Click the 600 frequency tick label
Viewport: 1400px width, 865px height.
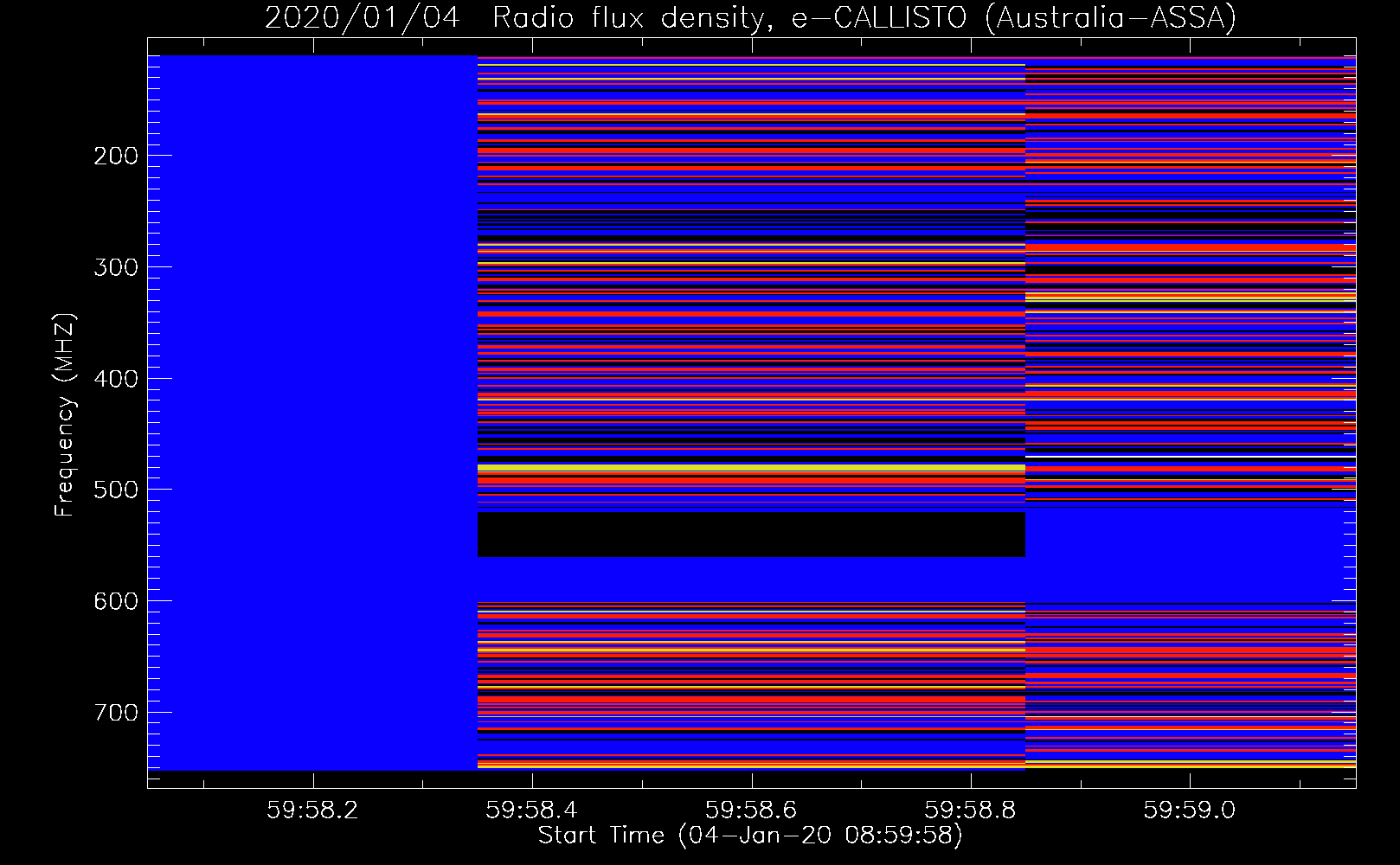116,601
